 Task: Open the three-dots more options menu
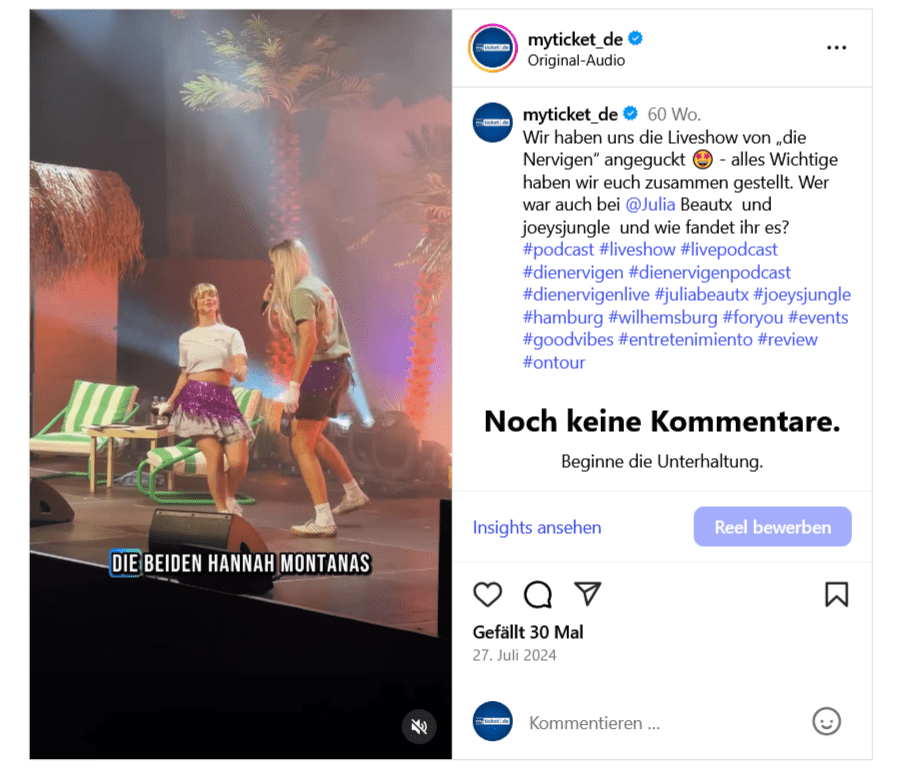[836, 48]
